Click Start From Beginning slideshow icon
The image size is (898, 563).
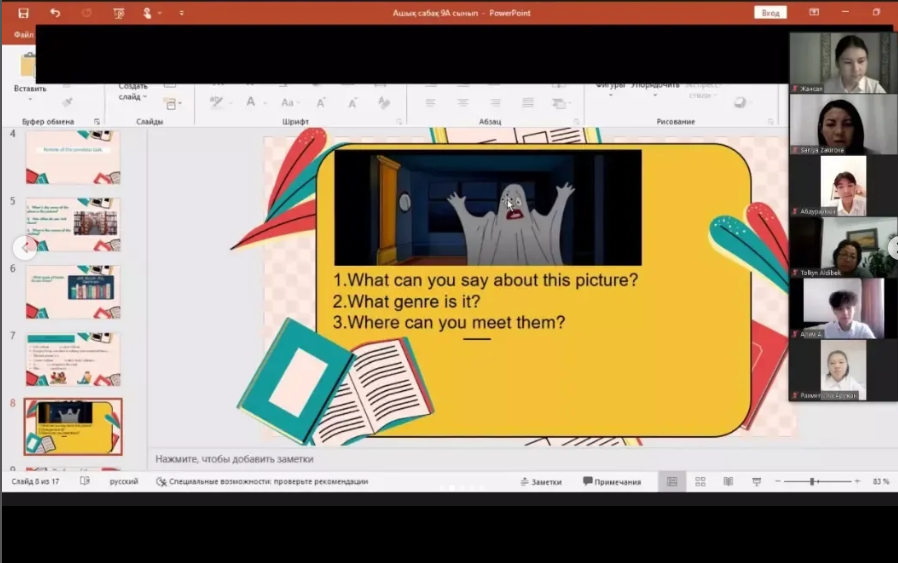click(x=119, y=13)
